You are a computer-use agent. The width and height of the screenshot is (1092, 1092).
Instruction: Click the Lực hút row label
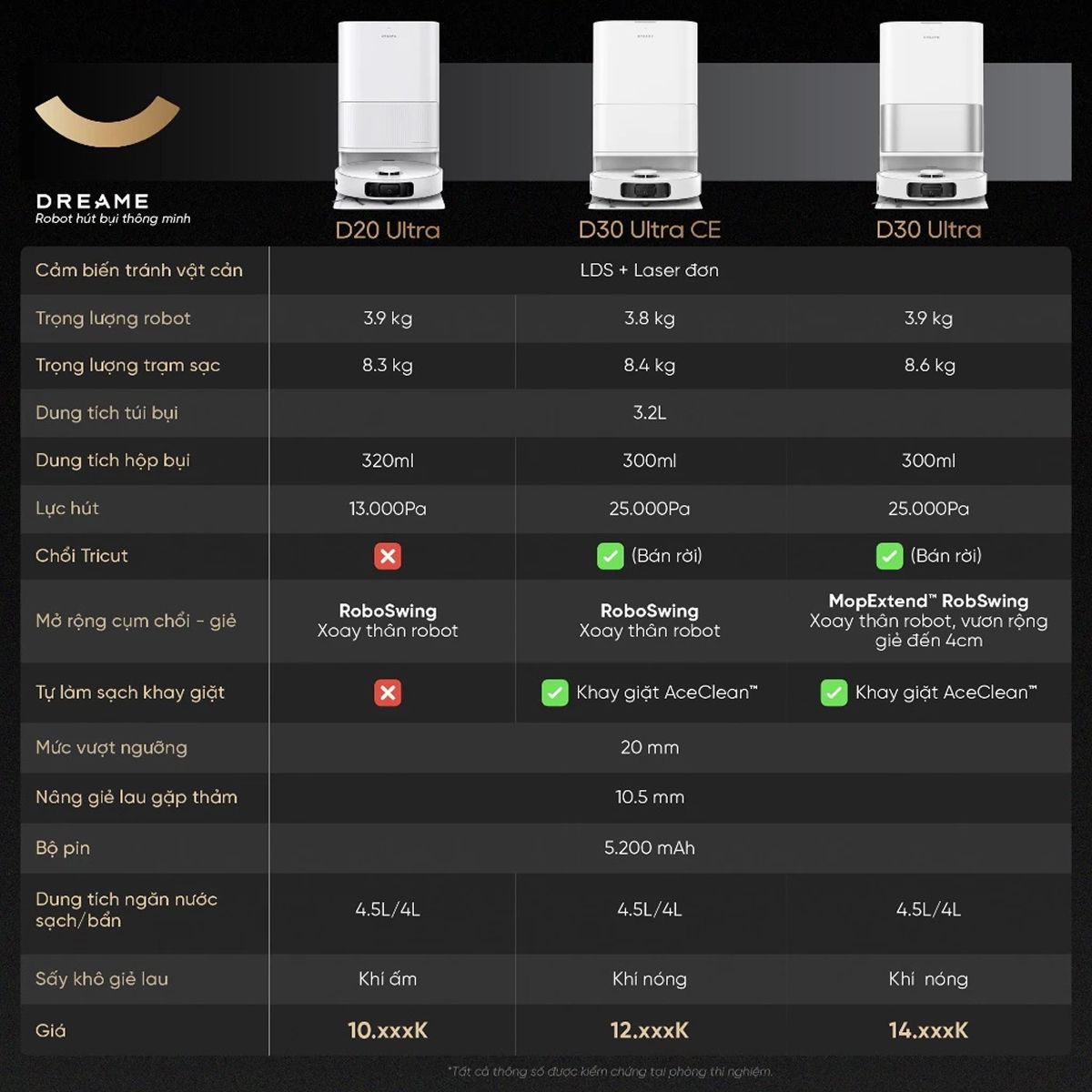click(67, 508)
